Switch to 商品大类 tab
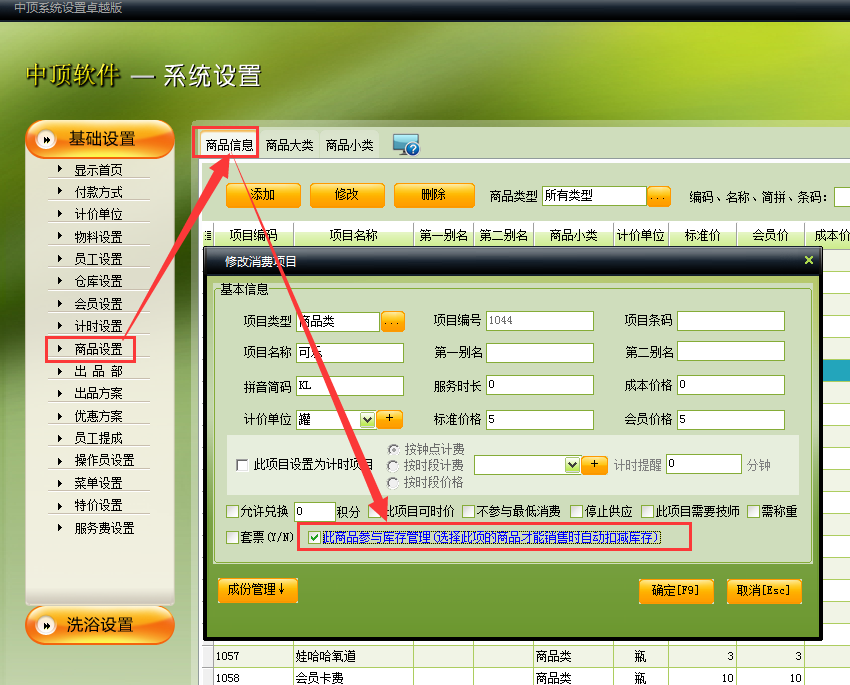Screen dimensions: 850x685 coord(289,145)
